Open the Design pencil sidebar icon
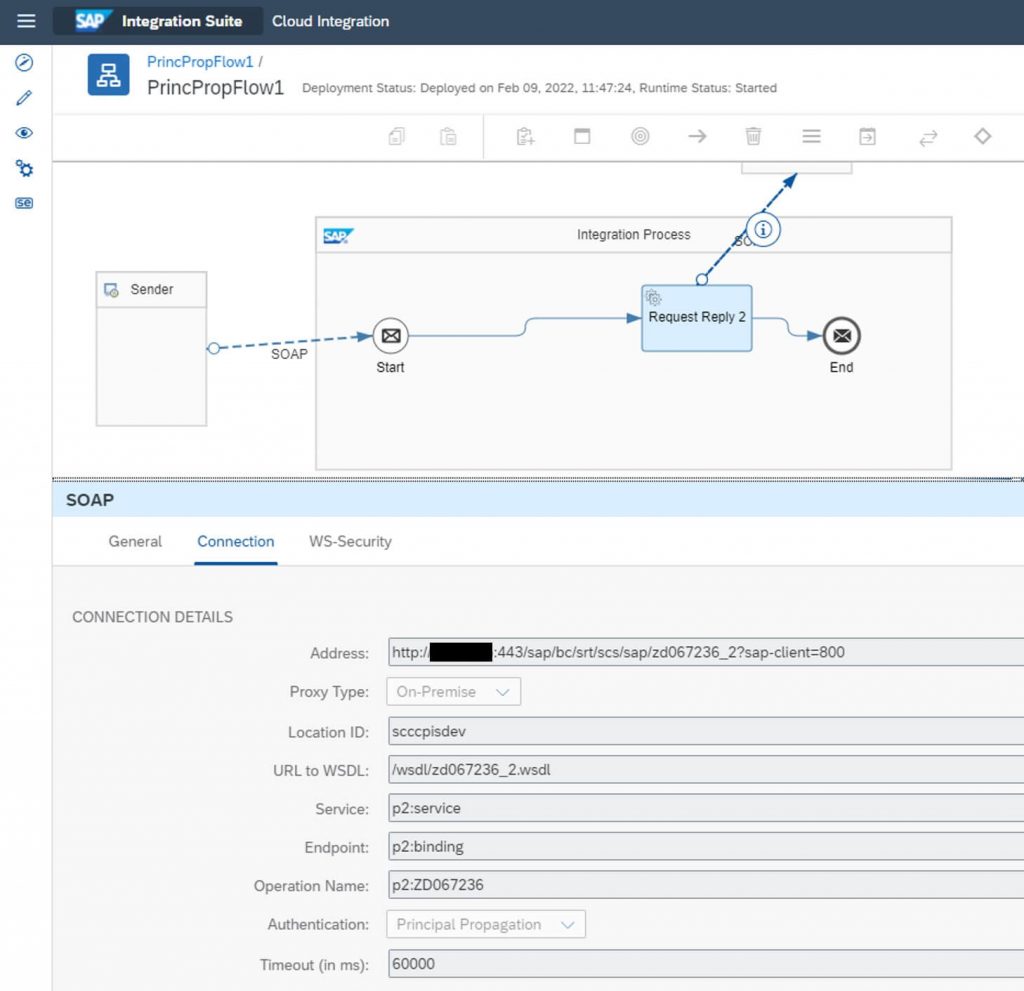The height and width of the screenshot is (991, 1024). tap(24, 98)
